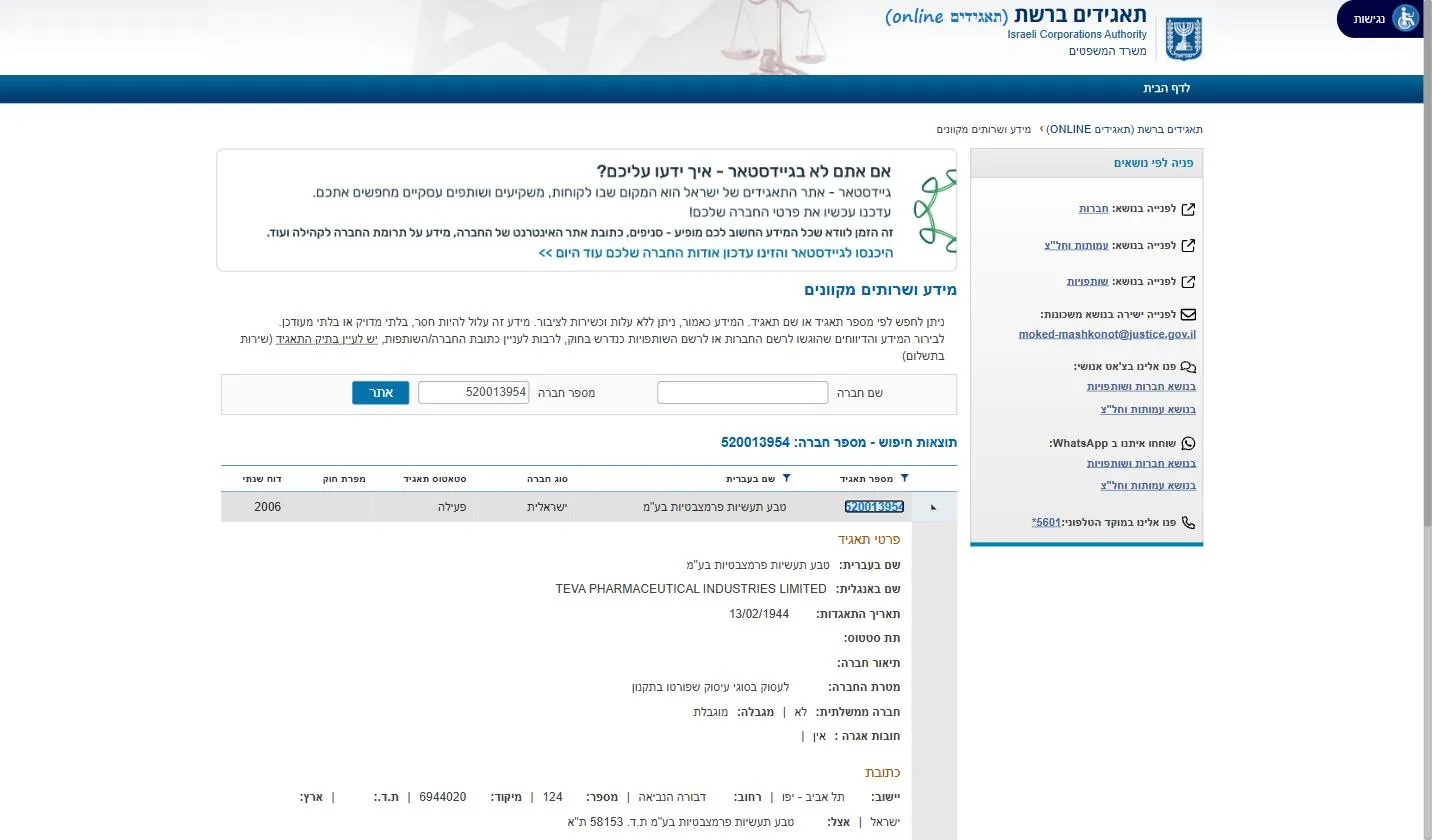Click the טבע תעשיות פרמצבטיות name in results row
Screen dimensions: 1432x840
click(x=714, y=507)
